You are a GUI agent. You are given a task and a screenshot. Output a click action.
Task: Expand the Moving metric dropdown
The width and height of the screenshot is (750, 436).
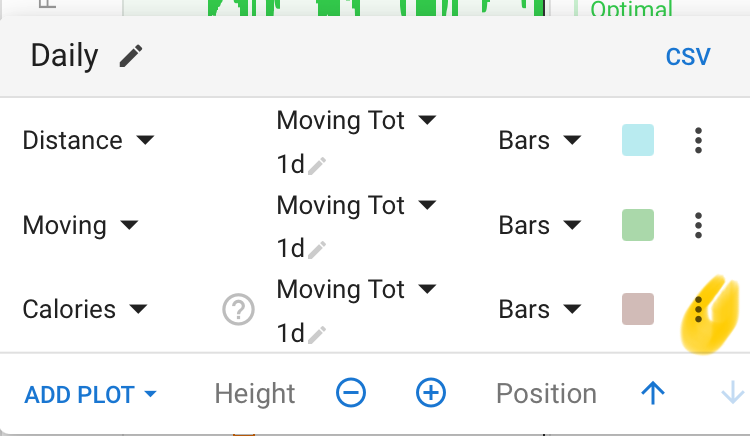click(x=80, y=225)
